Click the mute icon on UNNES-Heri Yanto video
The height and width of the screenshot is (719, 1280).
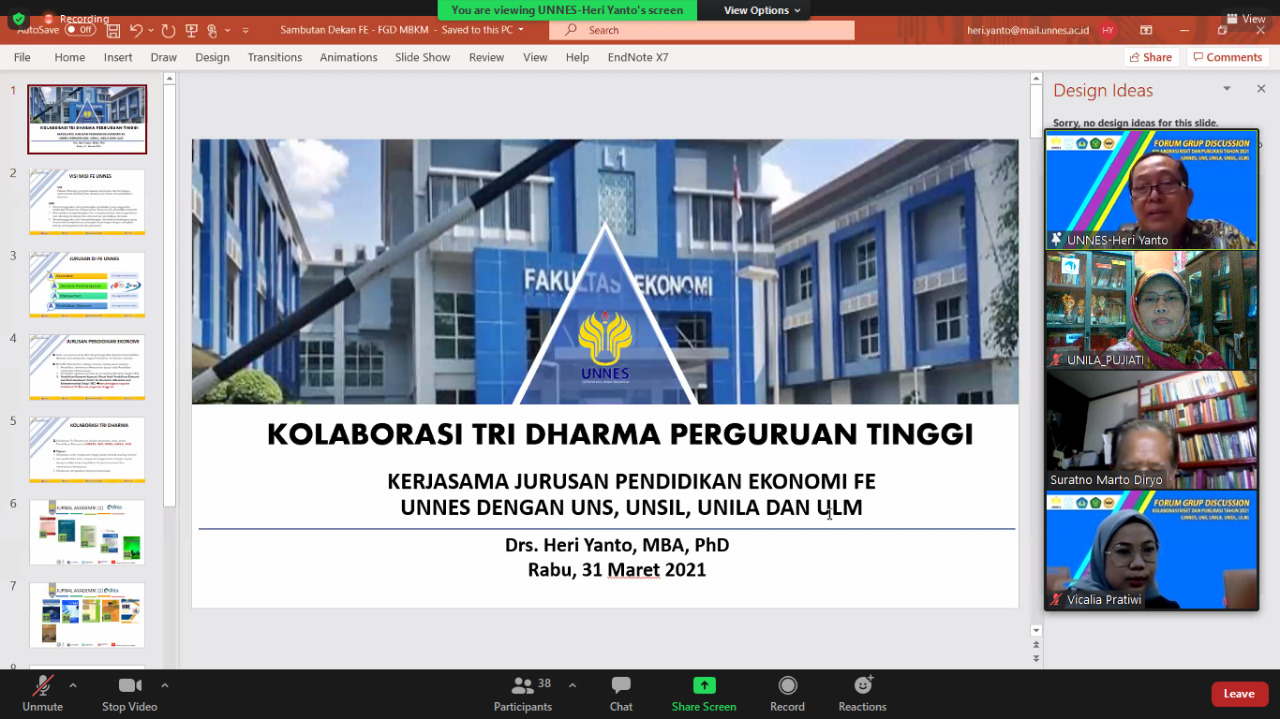coord(1056,240)
